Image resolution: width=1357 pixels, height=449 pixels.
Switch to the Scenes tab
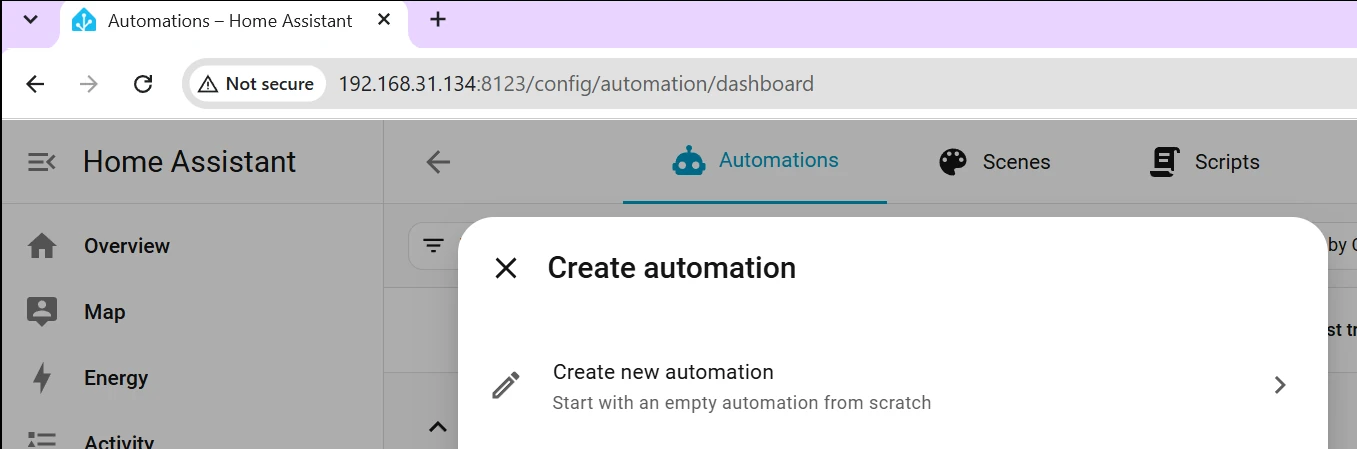click(x=995, y=162)
